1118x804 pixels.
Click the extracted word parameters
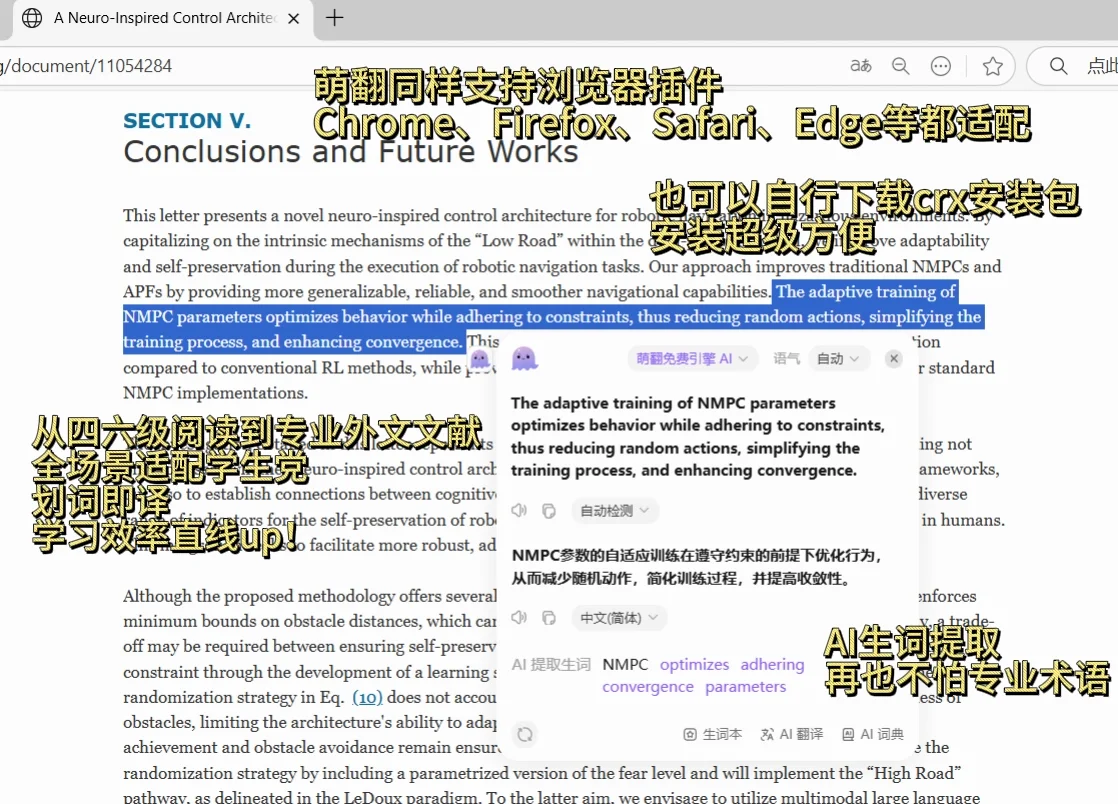(746, 686)
